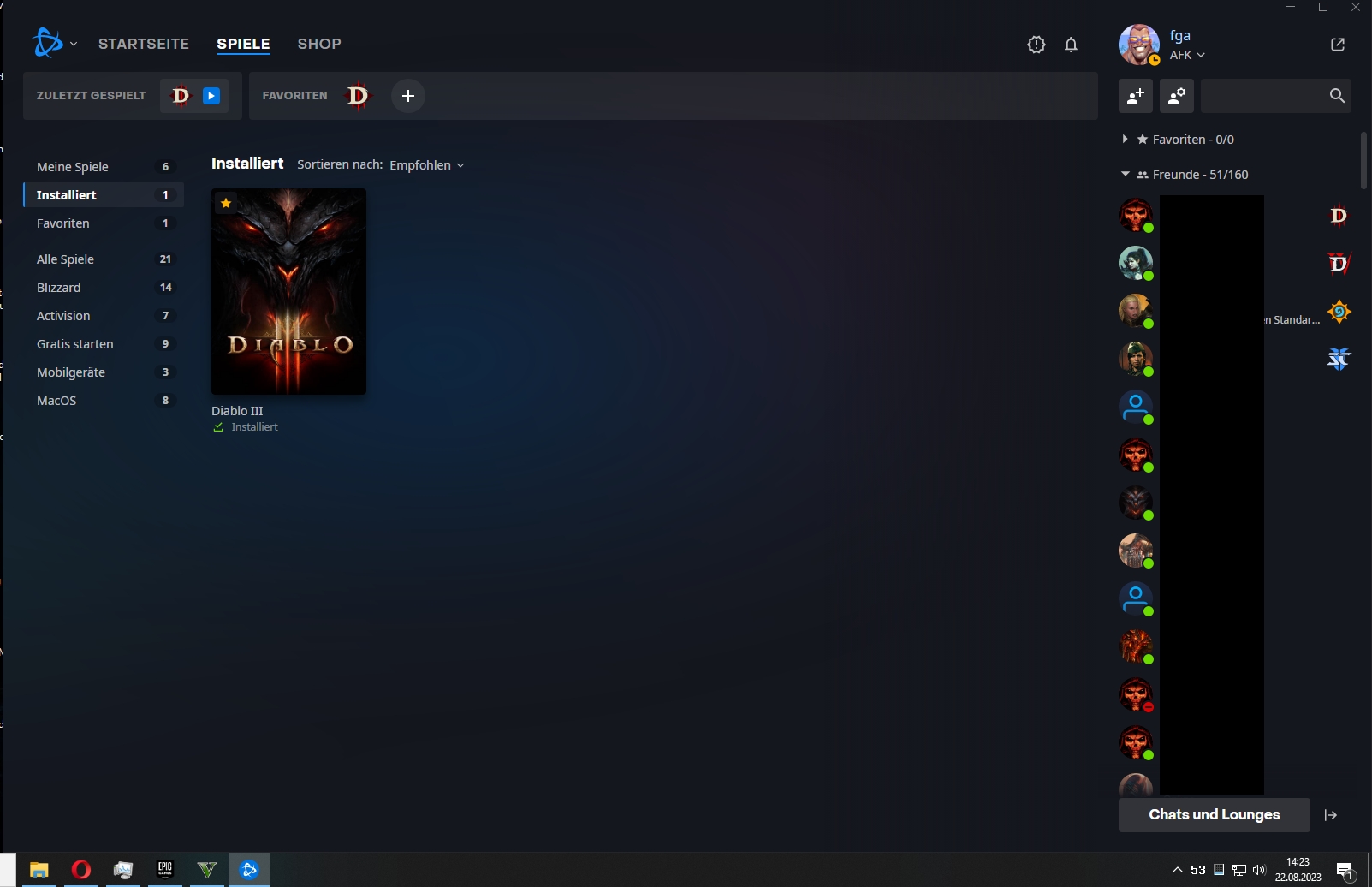Expand the Battle.net logo dropdown arrow
This screenshot has height=887, width=1372.
[74, 44]
